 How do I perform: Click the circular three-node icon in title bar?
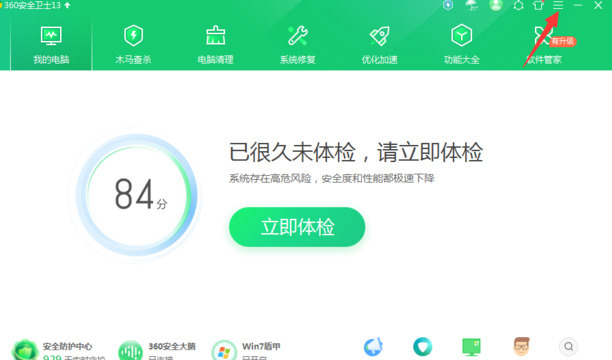[x=518, y=5]
